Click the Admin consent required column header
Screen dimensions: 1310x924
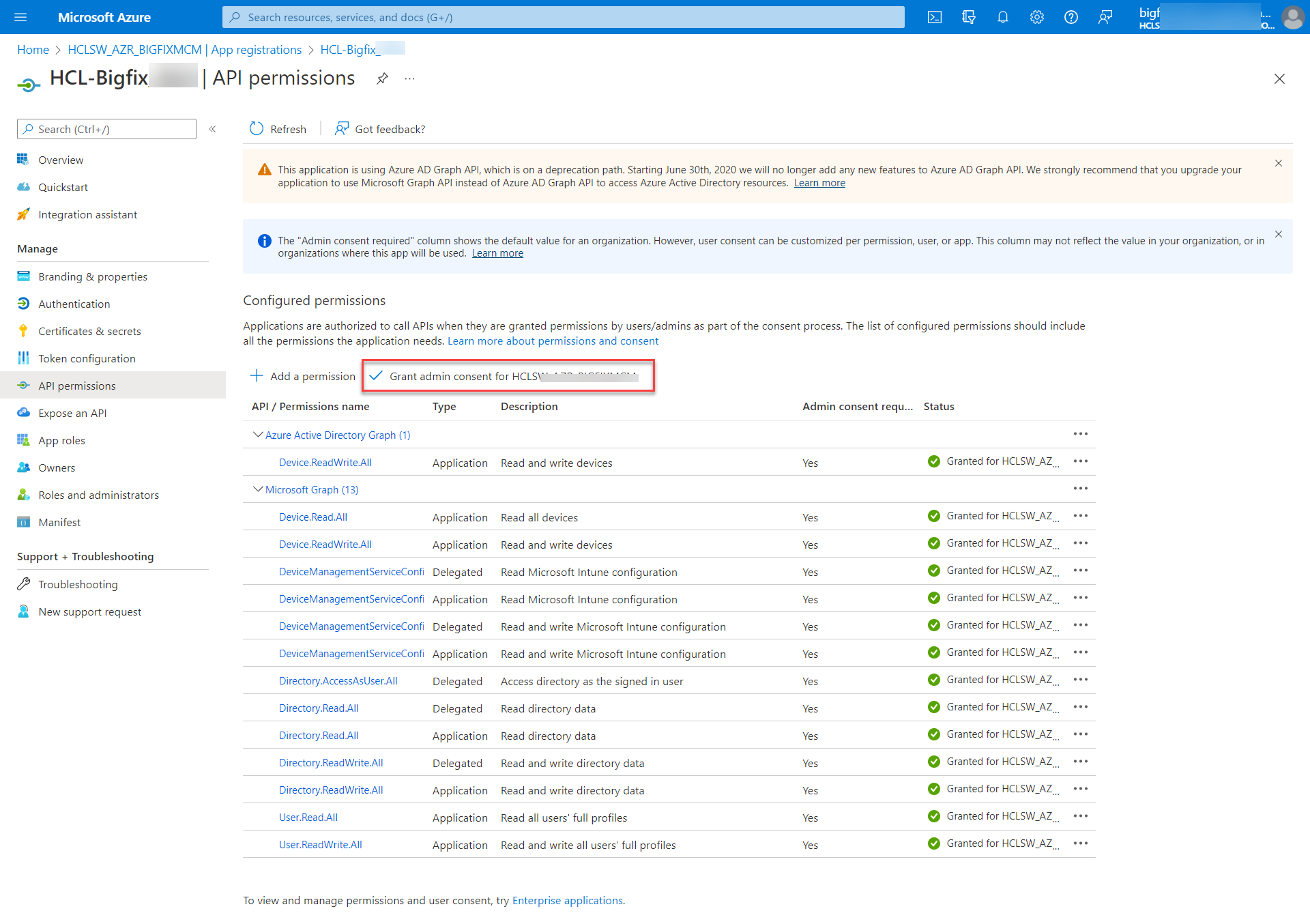pos(858,406)
